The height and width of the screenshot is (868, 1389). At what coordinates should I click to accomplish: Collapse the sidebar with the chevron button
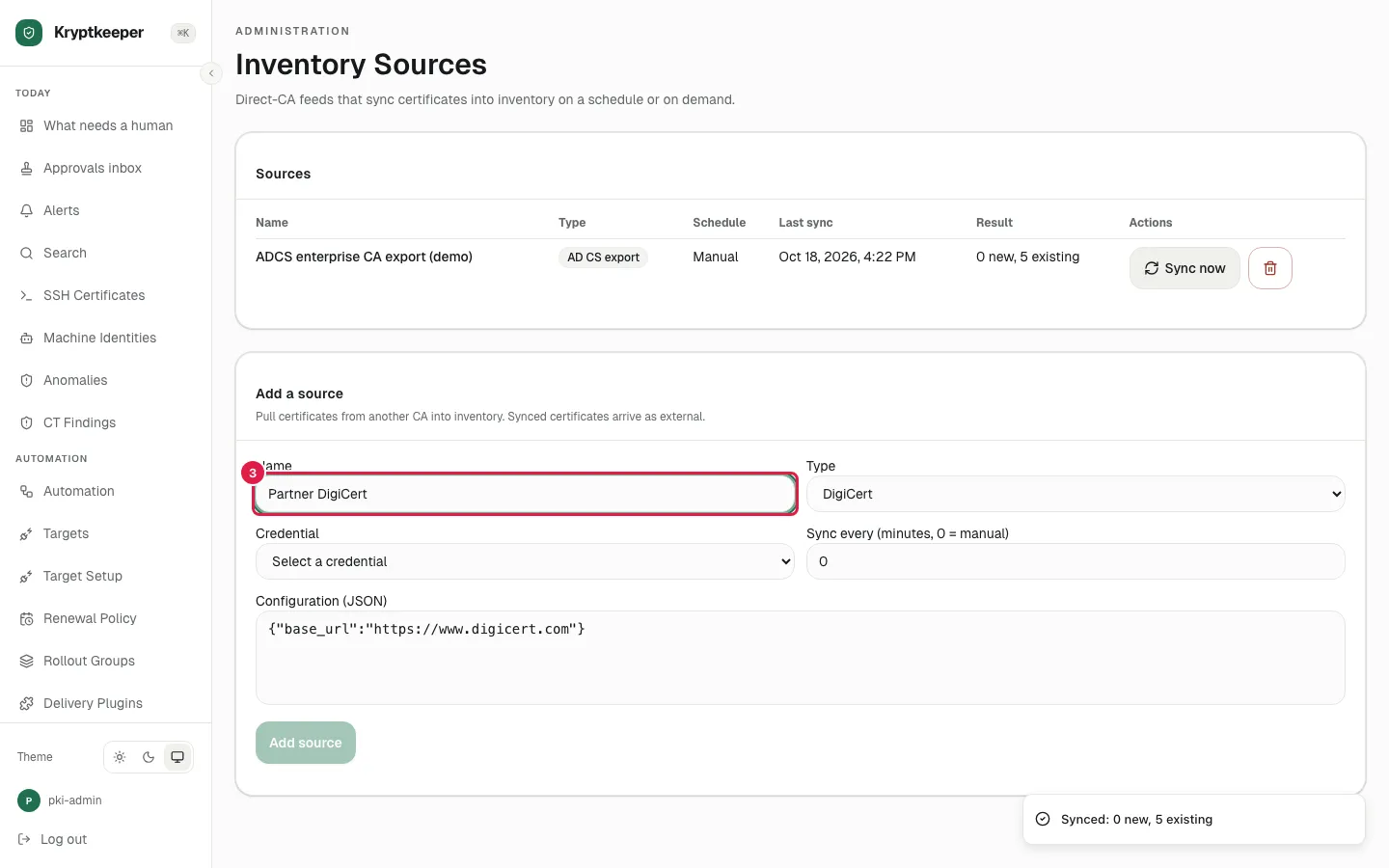click(x=211, y=73)
